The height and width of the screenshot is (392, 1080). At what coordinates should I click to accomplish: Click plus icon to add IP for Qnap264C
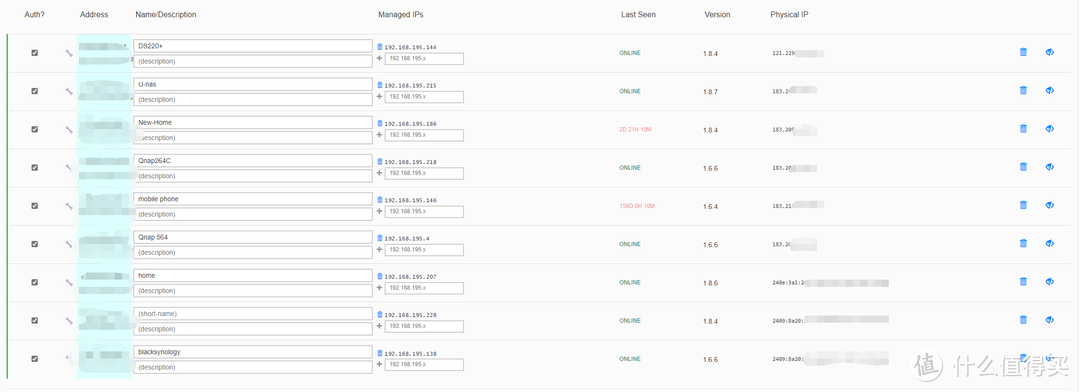[380, 174]
